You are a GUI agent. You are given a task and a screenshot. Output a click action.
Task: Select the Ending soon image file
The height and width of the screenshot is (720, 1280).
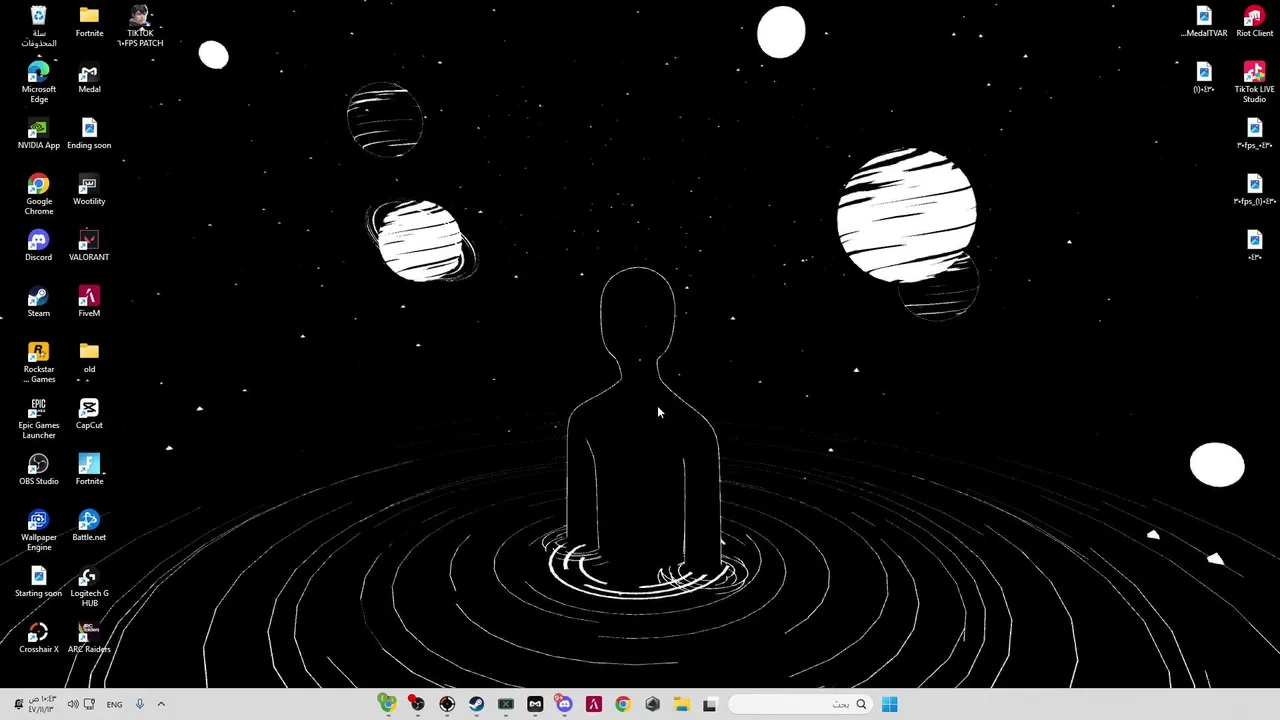(89, 134)
